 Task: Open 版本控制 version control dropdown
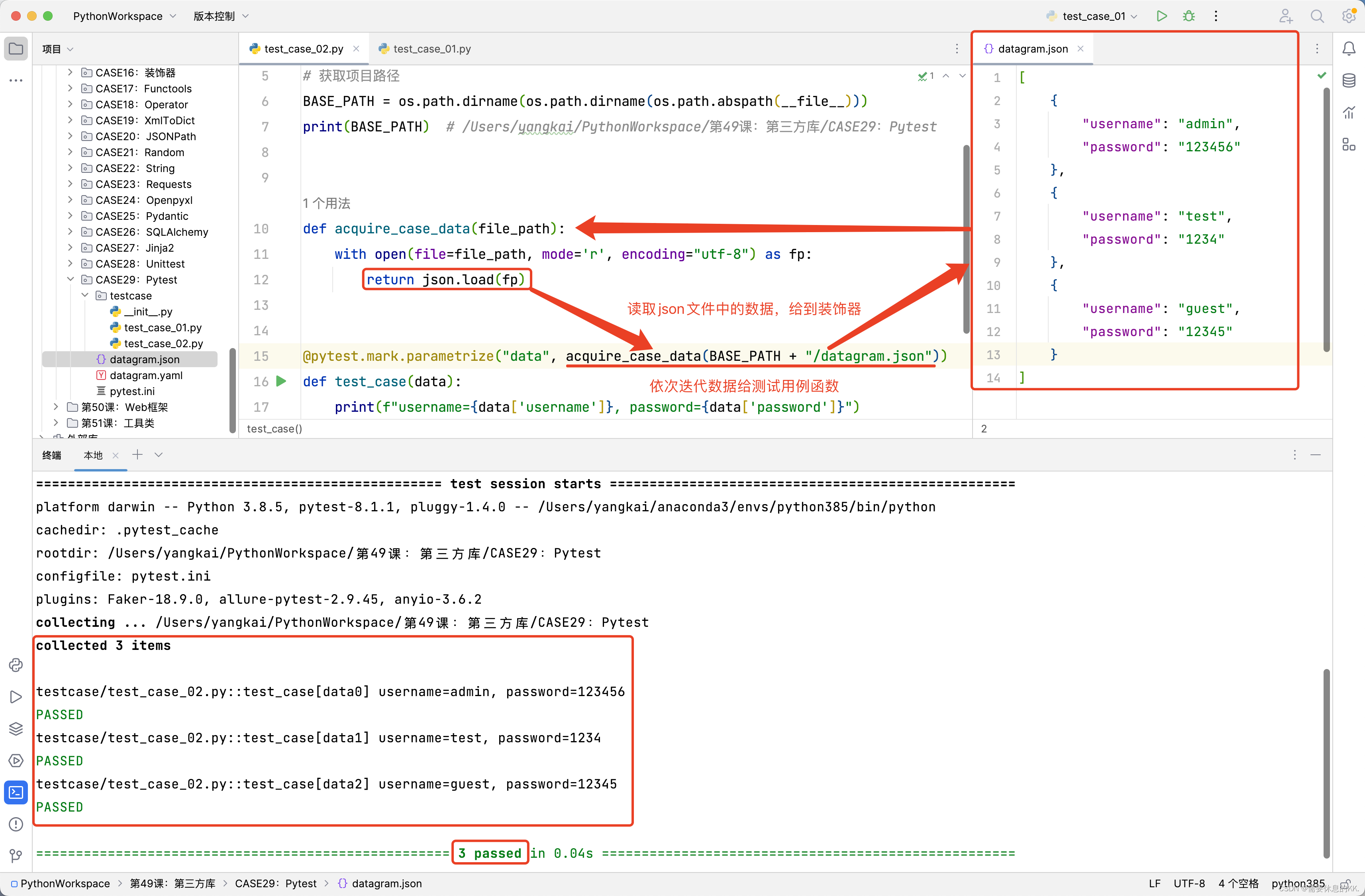(x=221, y=16)
